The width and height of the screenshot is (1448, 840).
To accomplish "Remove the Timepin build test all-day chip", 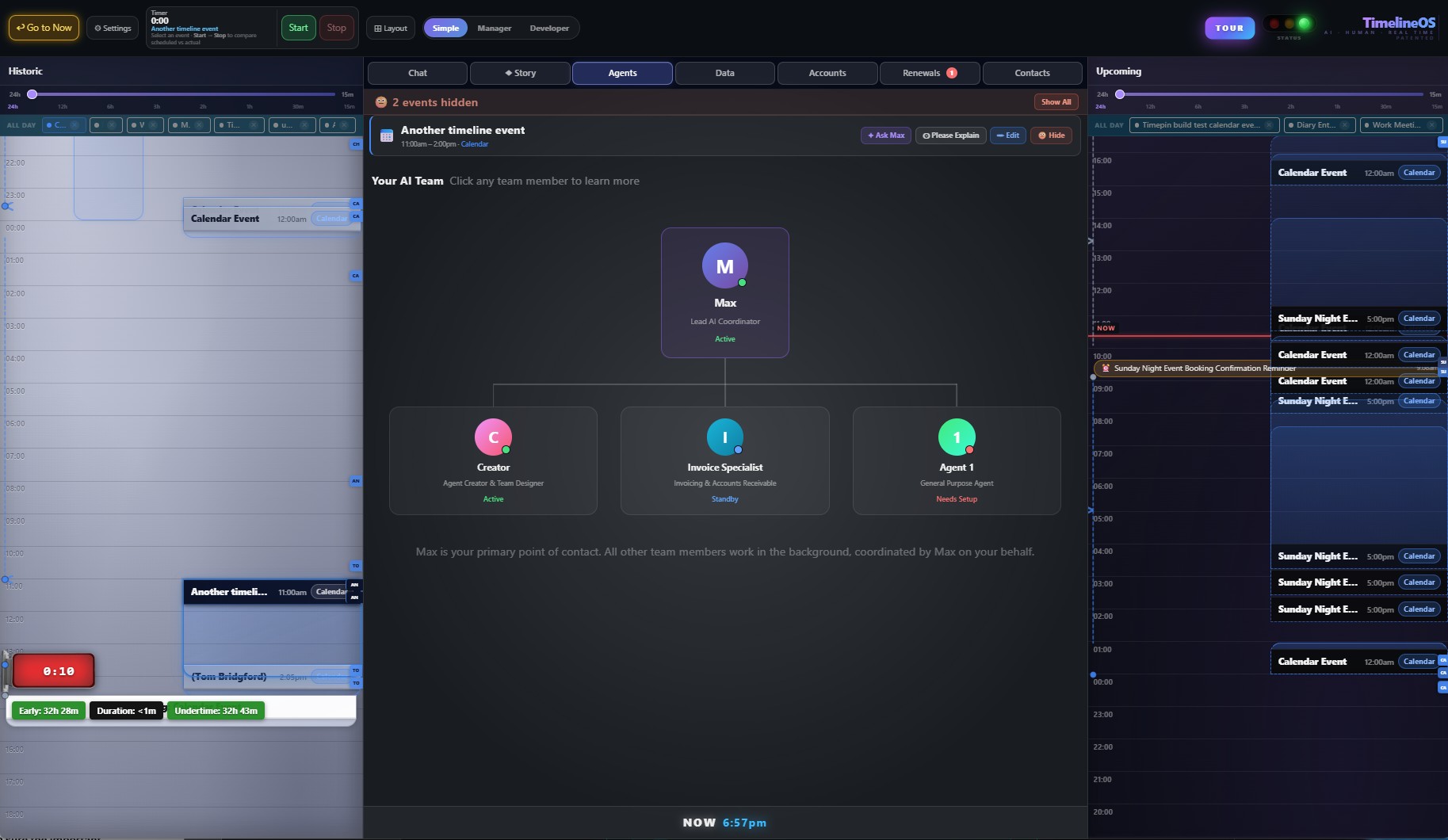I will (1269, 125).
